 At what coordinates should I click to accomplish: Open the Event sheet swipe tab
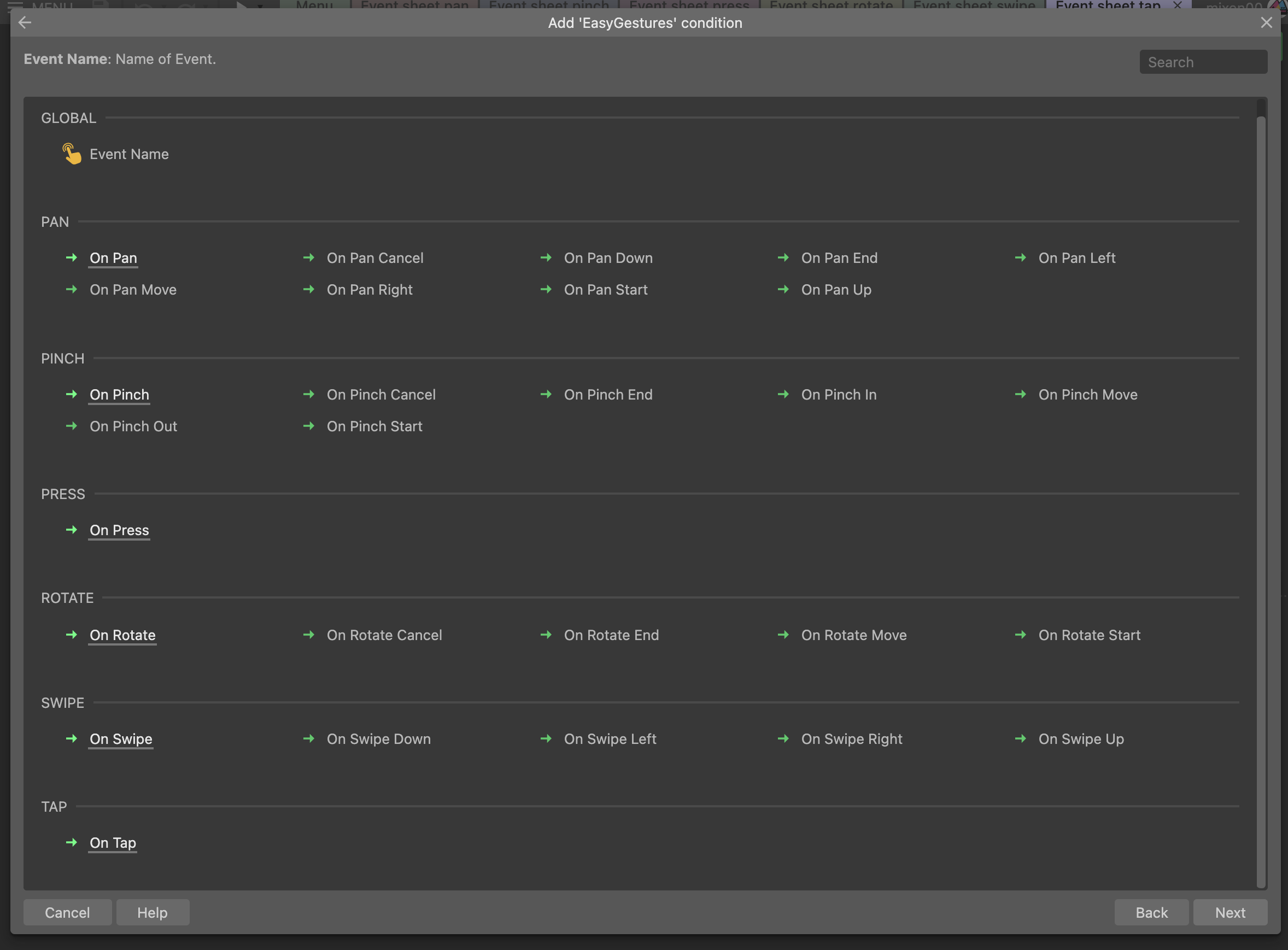click(974, 4)
